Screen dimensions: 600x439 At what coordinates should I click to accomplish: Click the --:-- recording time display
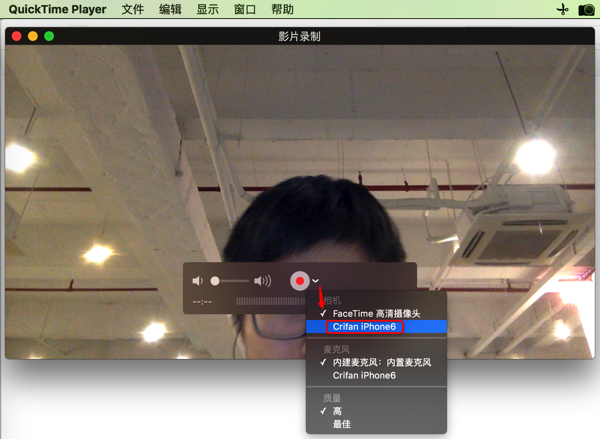click(202, 302)
